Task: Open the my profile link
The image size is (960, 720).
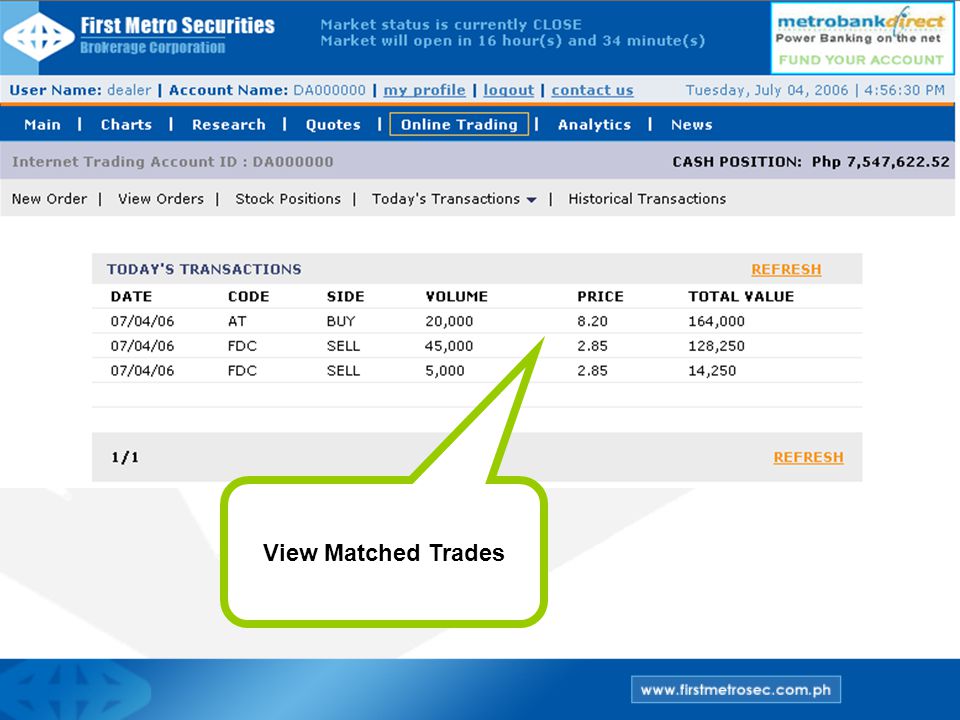Action: (424, 90)
